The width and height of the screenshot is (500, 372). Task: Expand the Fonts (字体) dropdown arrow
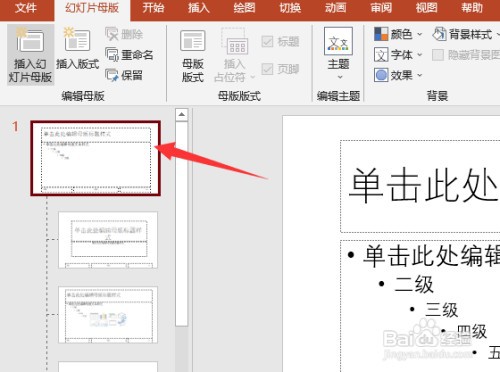point(420,55)
